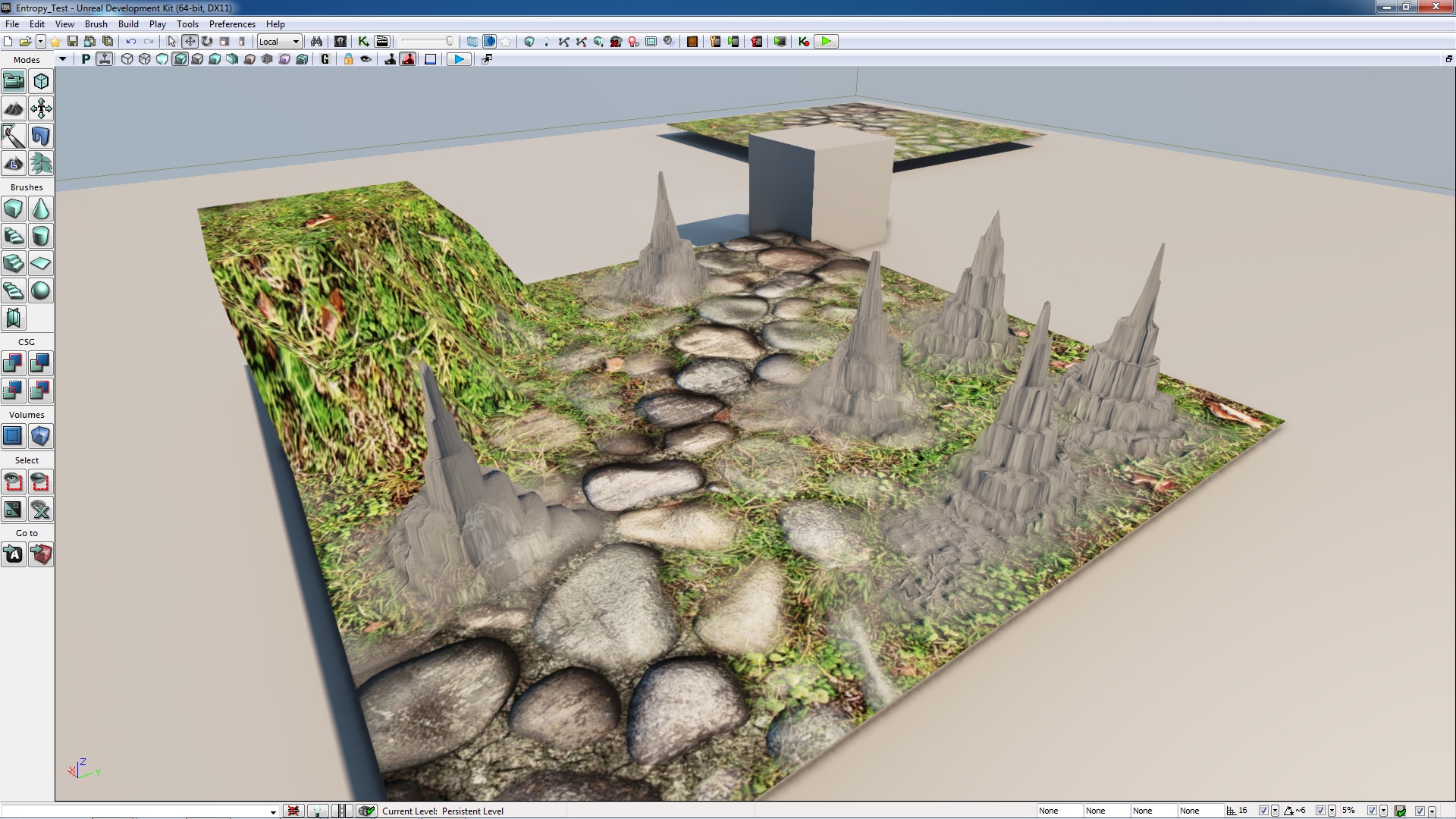Expand the grid size dropdown arrow
The width and height of the screenshot is (1456, 819).
tap(1275, 811)
